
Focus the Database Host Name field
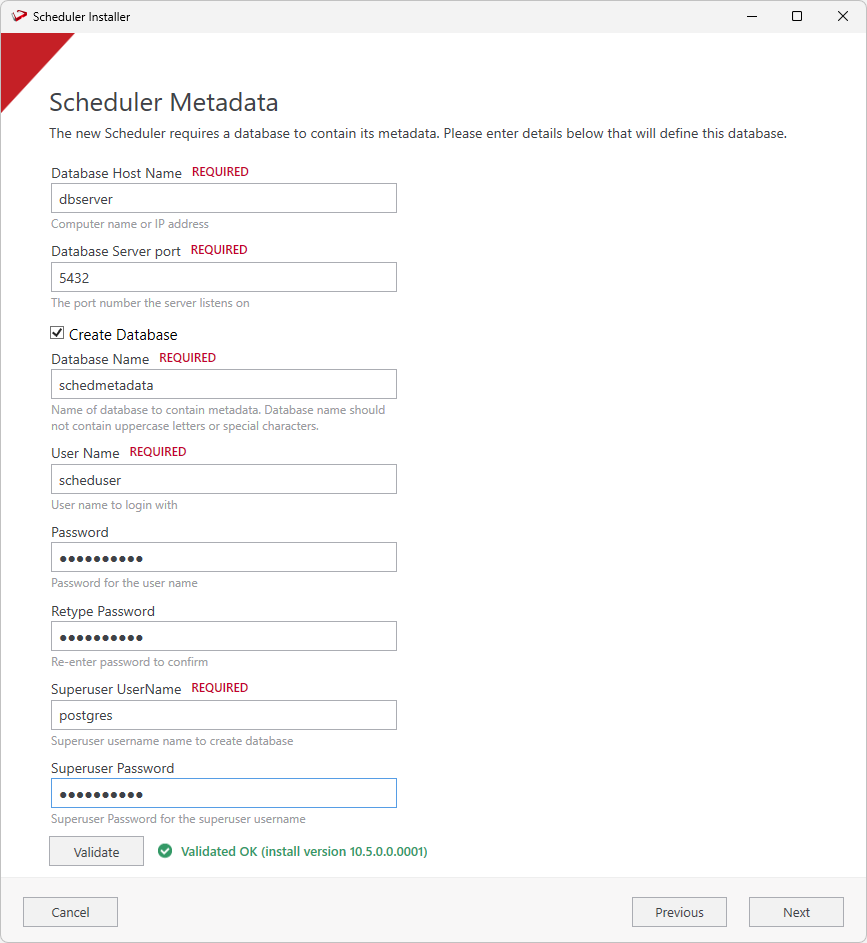coord(224,199)
